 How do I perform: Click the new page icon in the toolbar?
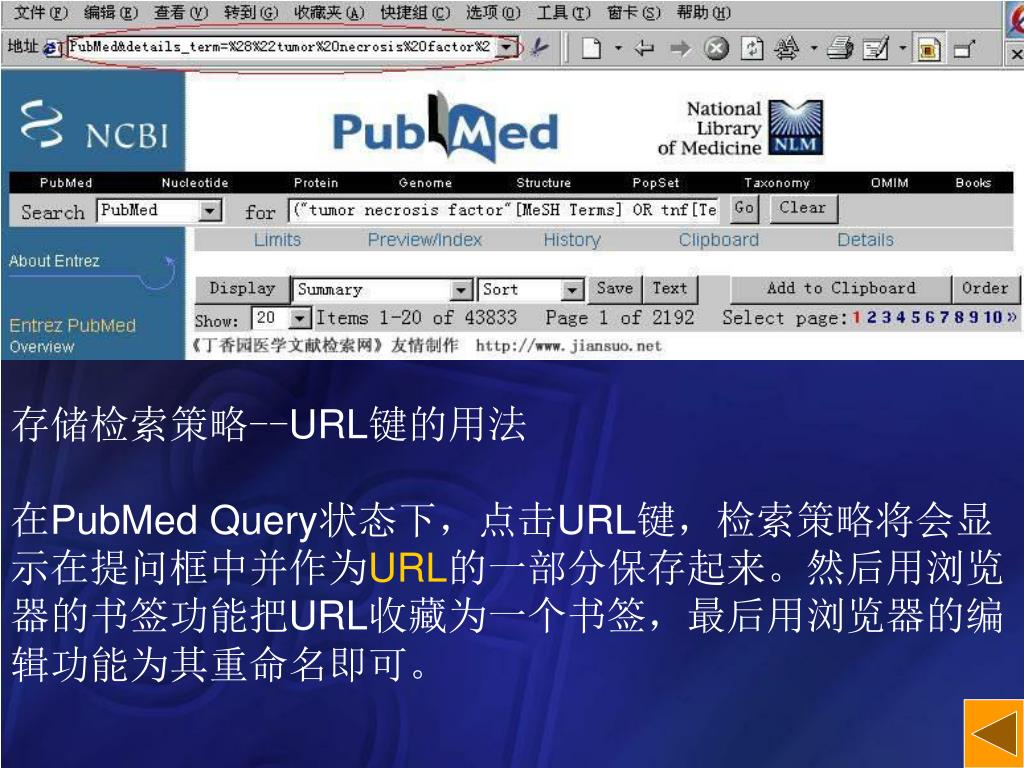tap(592, 48)
